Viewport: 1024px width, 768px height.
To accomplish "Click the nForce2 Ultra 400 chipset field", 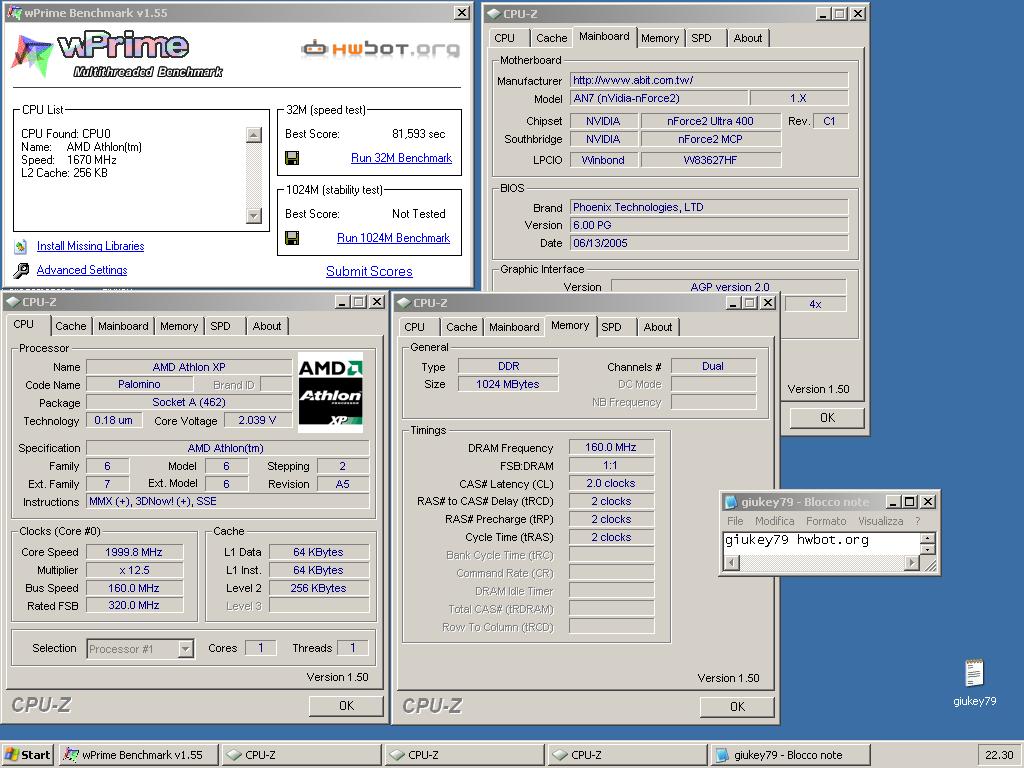I will click(711, 121).
